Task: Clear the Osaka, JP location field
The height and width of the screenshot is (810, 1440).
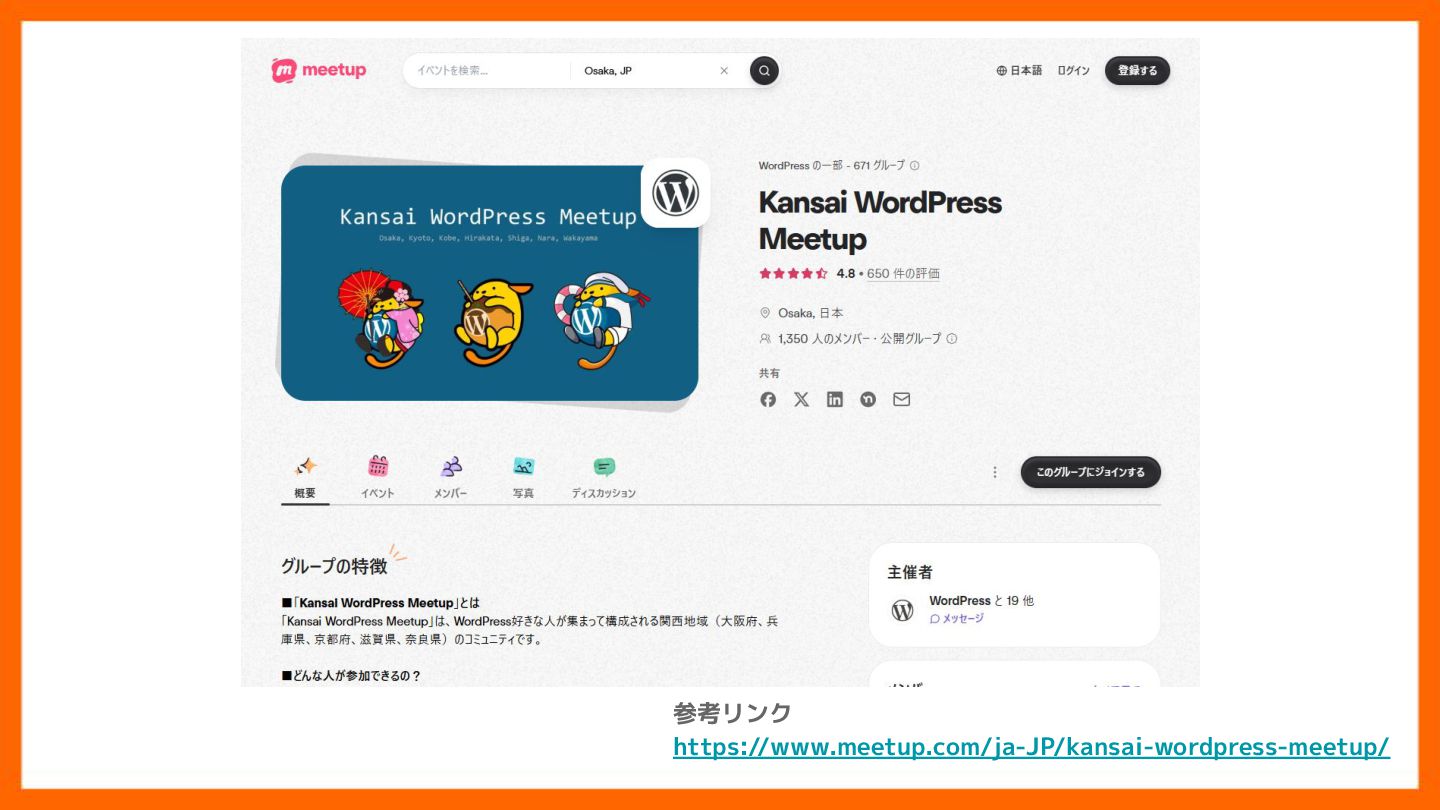Action: pos(724,71)
